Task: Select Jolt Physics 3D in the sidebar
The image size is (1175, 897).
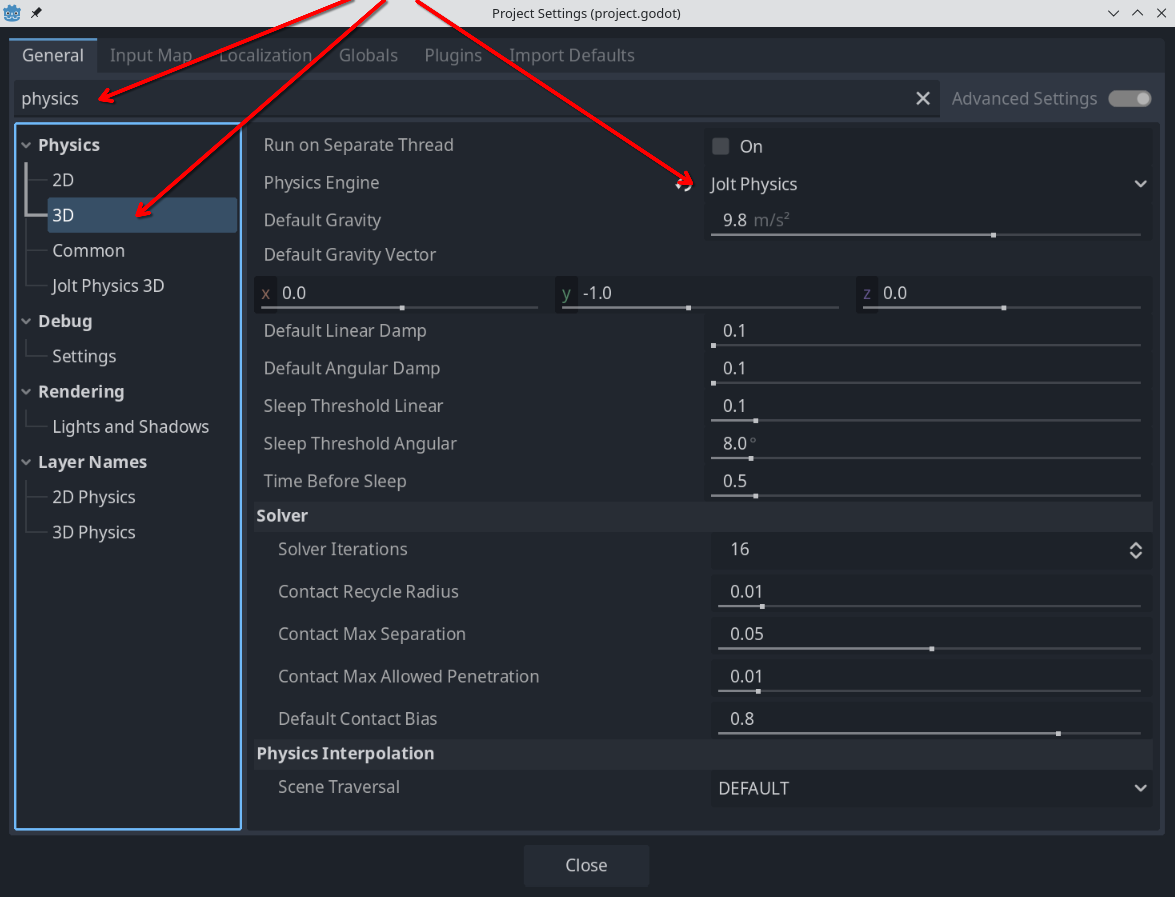Action: (x=108, y=286)
